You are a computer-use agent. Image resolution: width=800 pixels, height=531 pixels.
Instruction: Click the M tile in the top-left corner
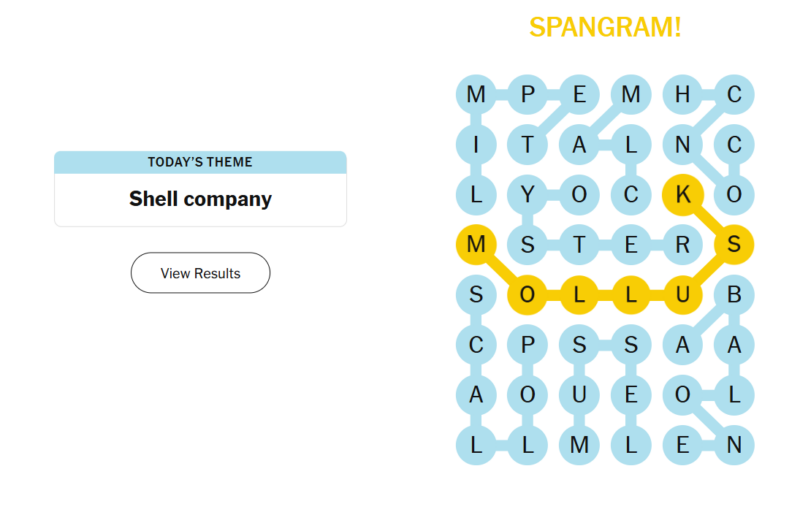pos(477,95)
